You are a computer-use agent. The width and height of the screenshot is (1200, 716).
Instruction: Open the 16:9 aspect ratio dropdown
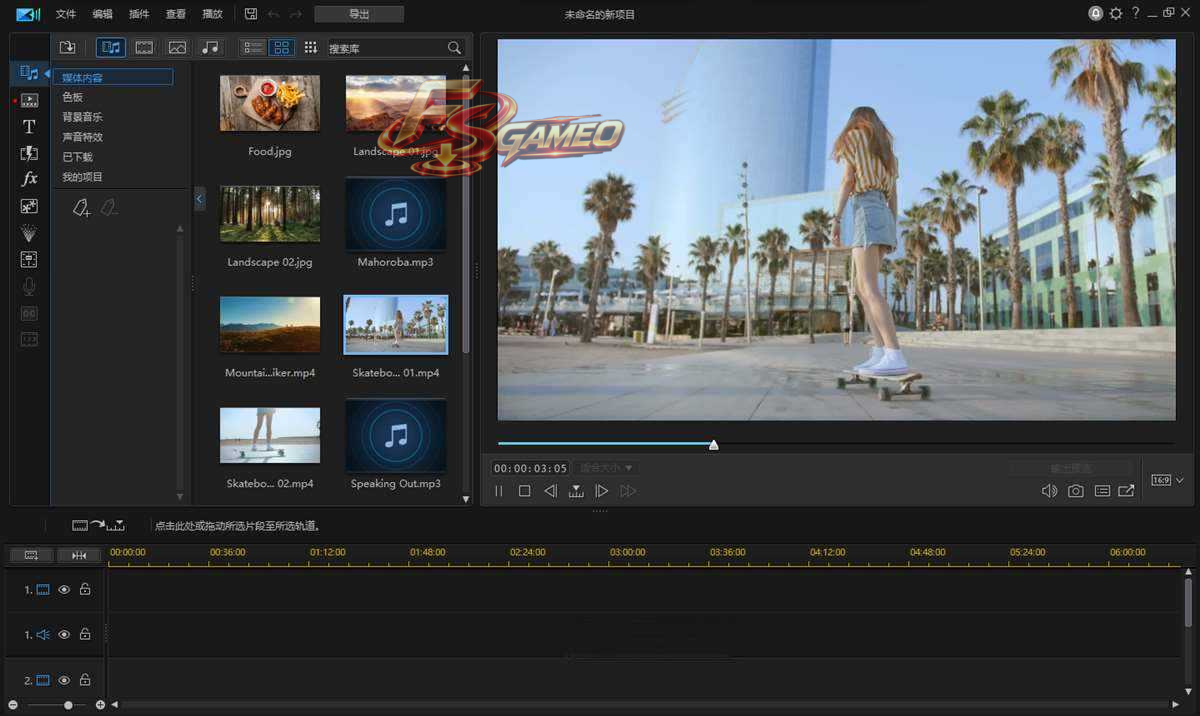[x=1167, y=481]
